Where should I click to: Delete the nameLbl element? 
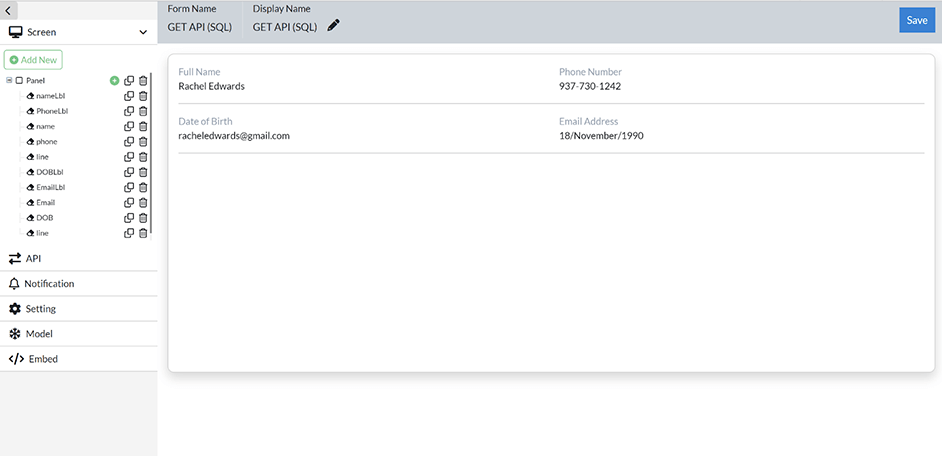click(x=143, y=96)
